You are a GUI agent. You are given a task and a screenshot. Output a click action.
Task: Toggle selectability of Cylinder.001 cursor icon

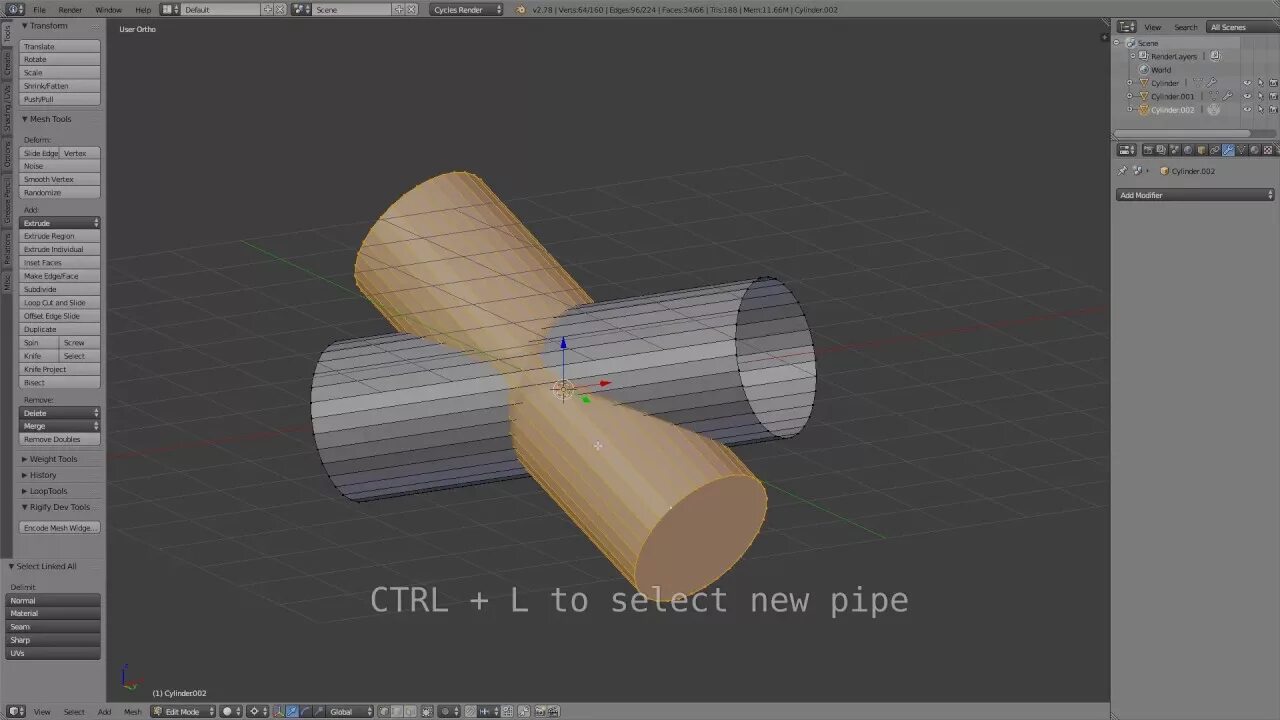pos(1261,96)
